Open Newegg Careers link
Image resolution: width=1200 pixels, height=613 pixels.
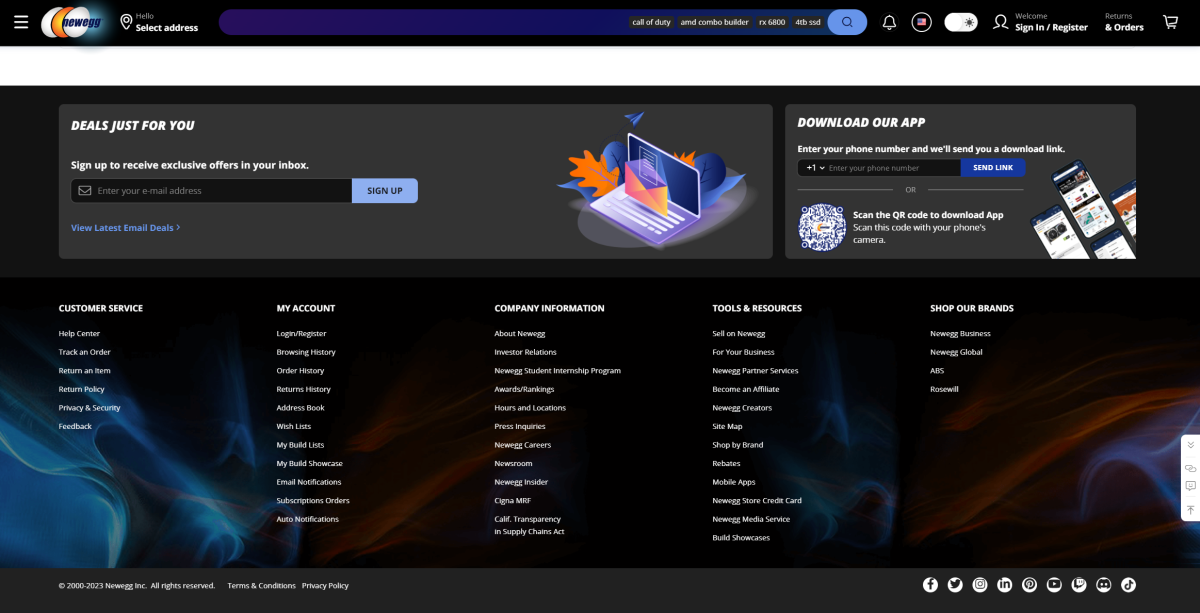(x=523, y=445)
